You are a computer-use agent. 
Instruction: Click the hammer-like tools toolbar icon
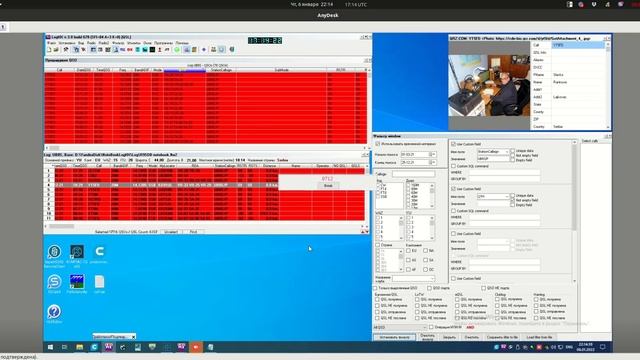tap(66, 49)
